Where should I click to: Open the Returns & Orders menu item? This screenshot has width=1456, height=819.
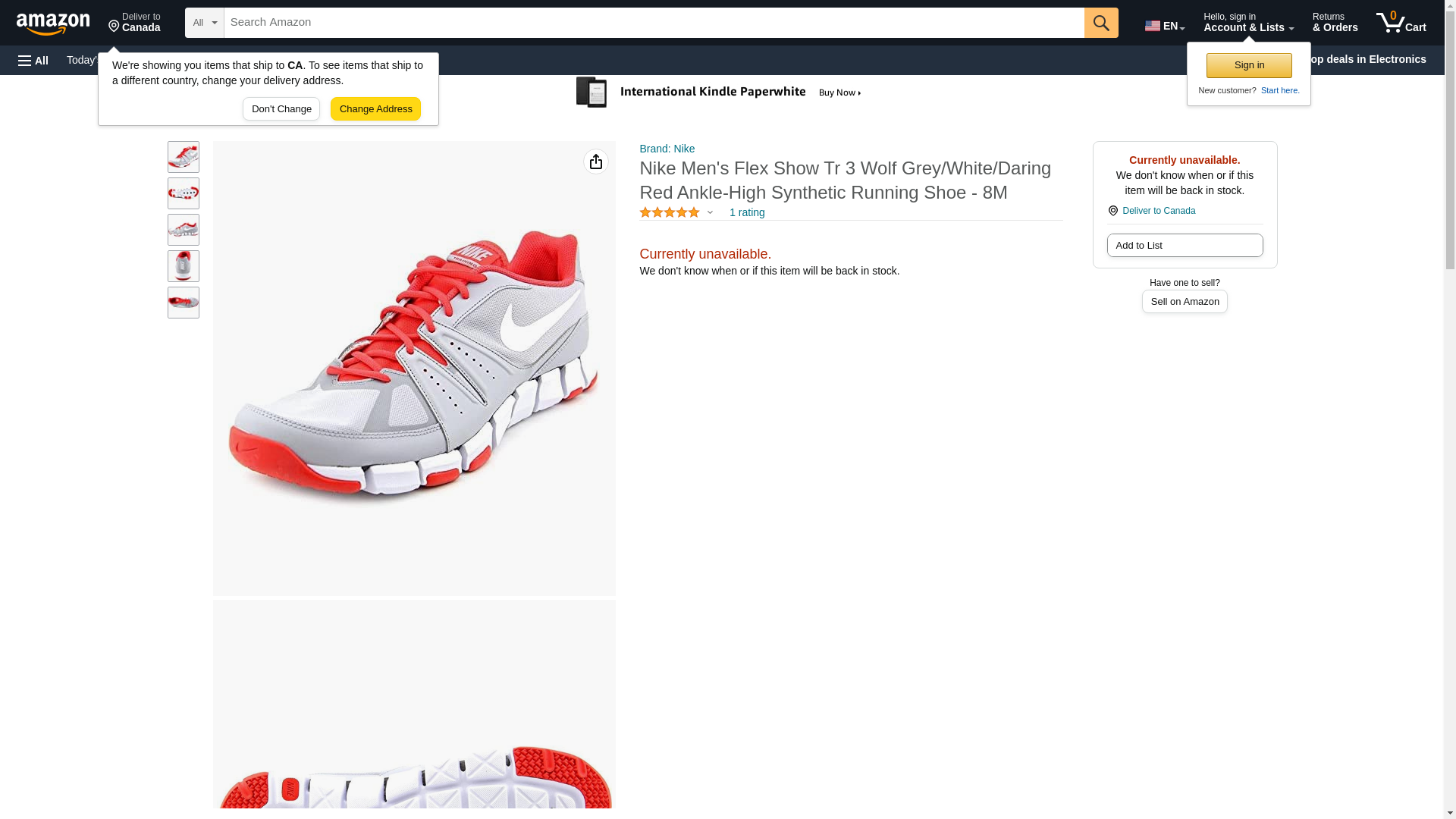(1335, 23)
